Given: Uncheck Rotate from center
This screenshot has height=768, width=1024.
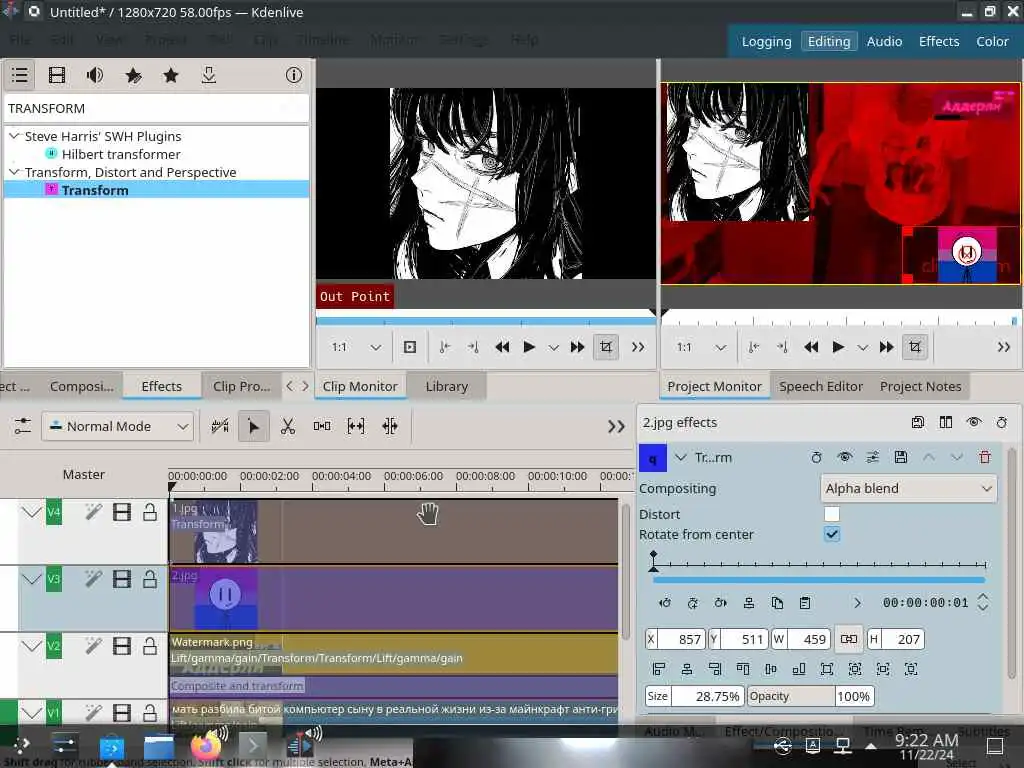Looking at the screenshot, I should (831, 534).
